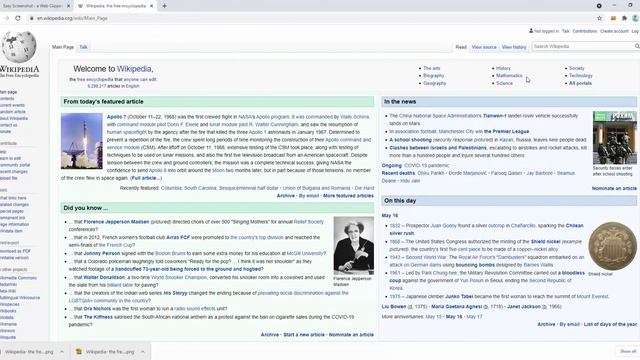
Task: Close the Wikipedia browser tab
Action: (151, 6)
